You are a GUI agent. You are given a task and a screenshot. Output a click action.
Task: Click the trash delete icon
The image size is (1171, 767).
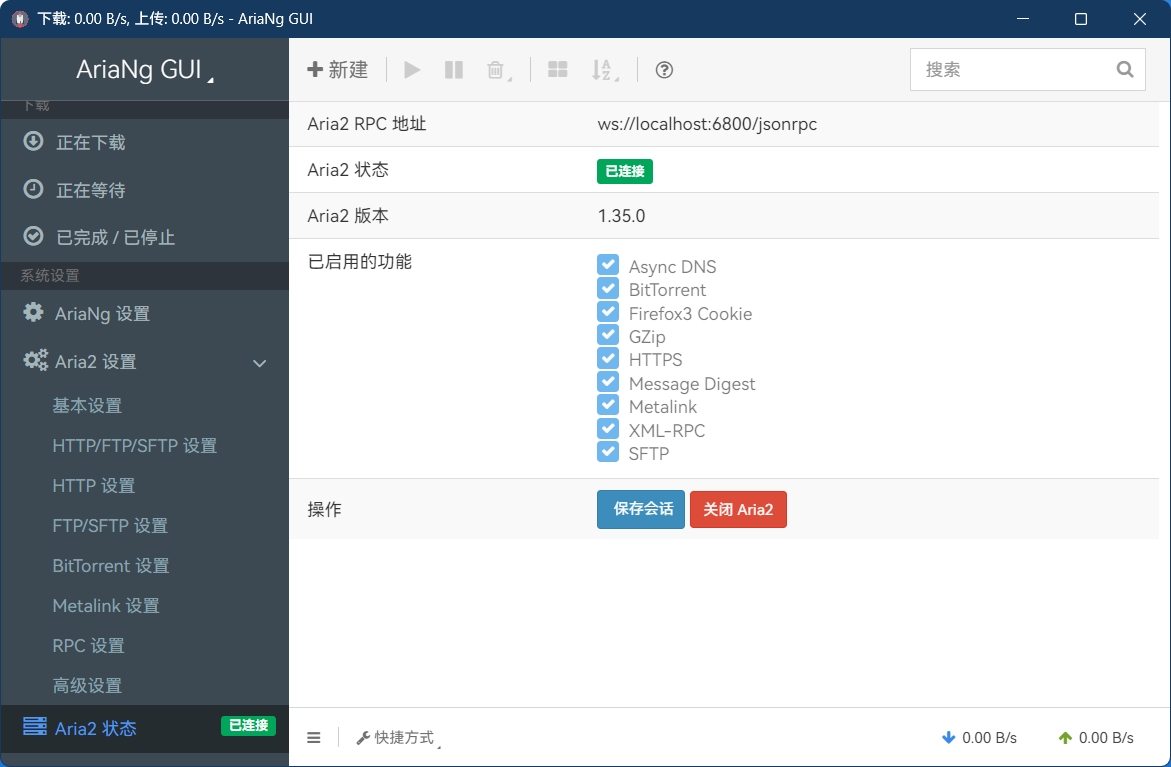click(495, 69)
